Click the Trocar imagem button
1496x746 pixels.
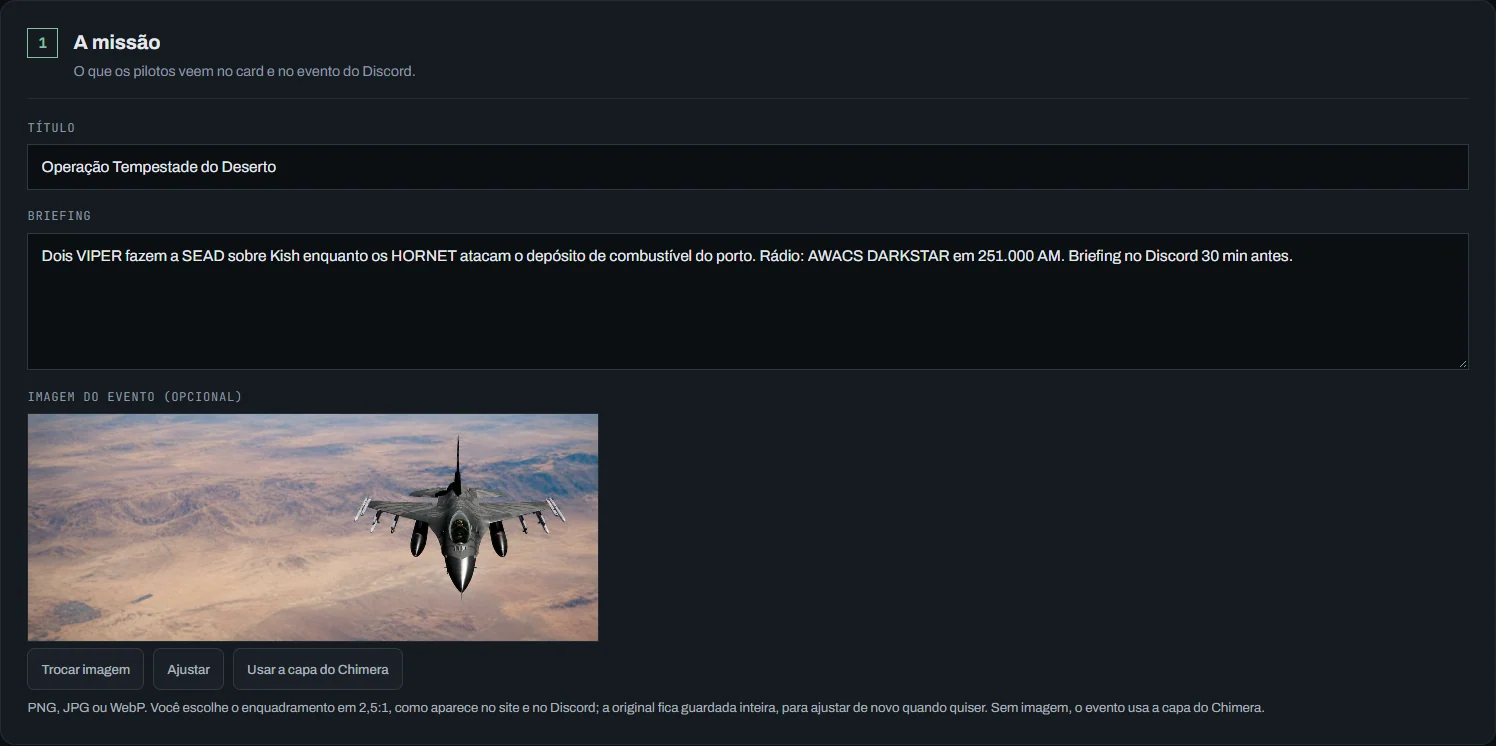pos(86,669)
